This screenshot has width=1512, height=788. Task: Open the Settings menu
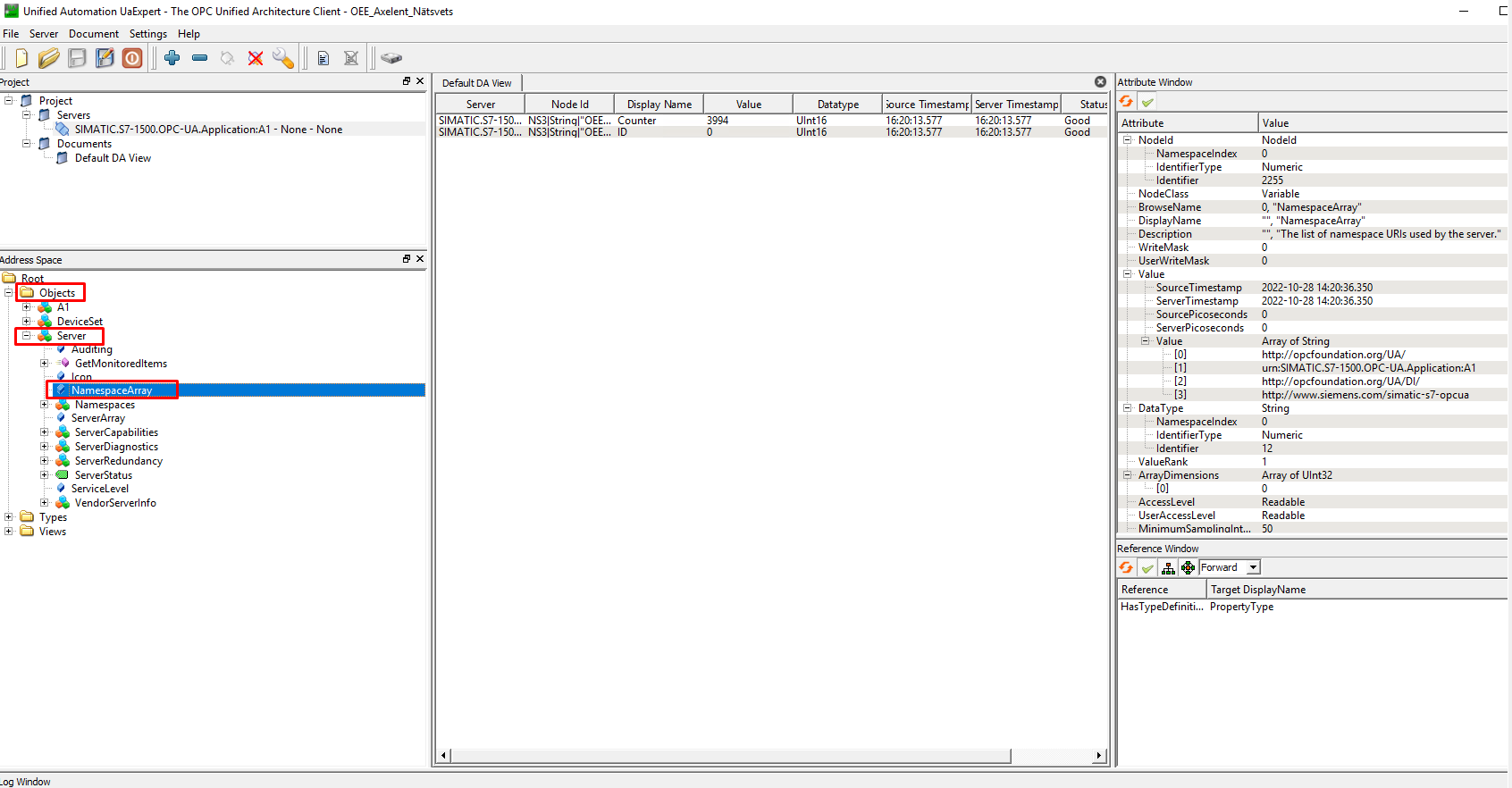[x=147, y=34]
